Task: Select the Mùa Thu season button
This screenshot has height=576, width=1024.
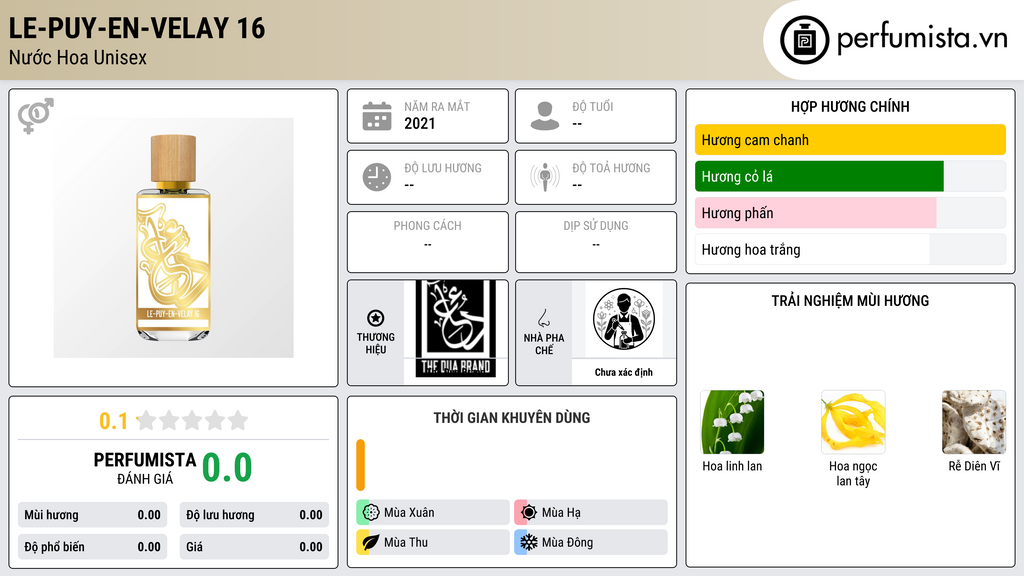Action: click(x=433, y=542)
